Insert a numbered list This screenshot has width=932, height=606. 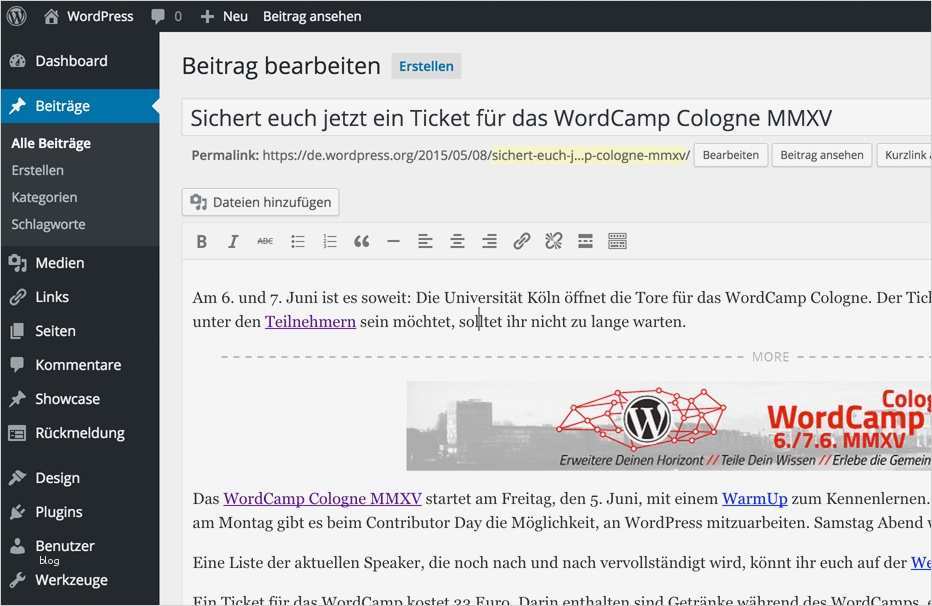click(x=330, y=242)
